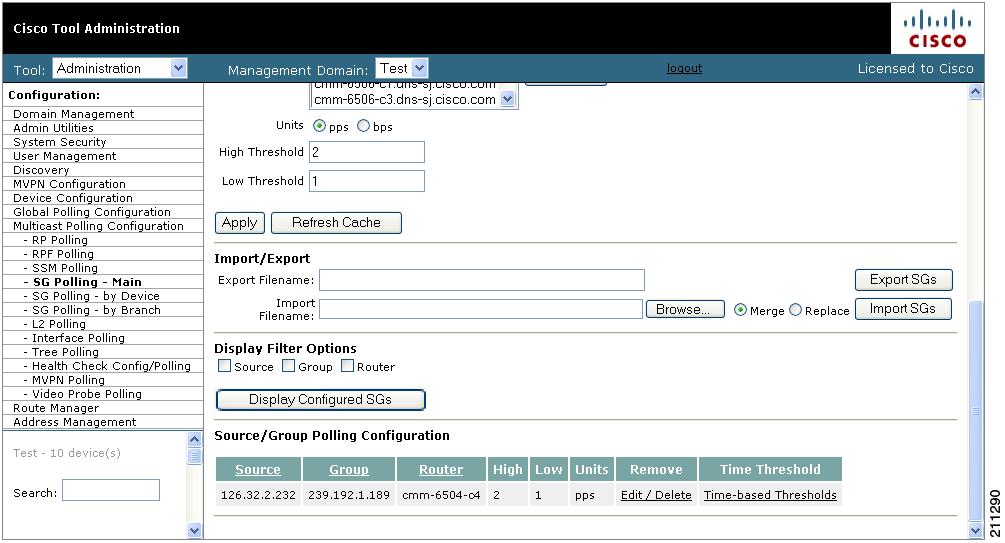Click the Apply button
The image size is (1005, 543).
tap(239, 223)
